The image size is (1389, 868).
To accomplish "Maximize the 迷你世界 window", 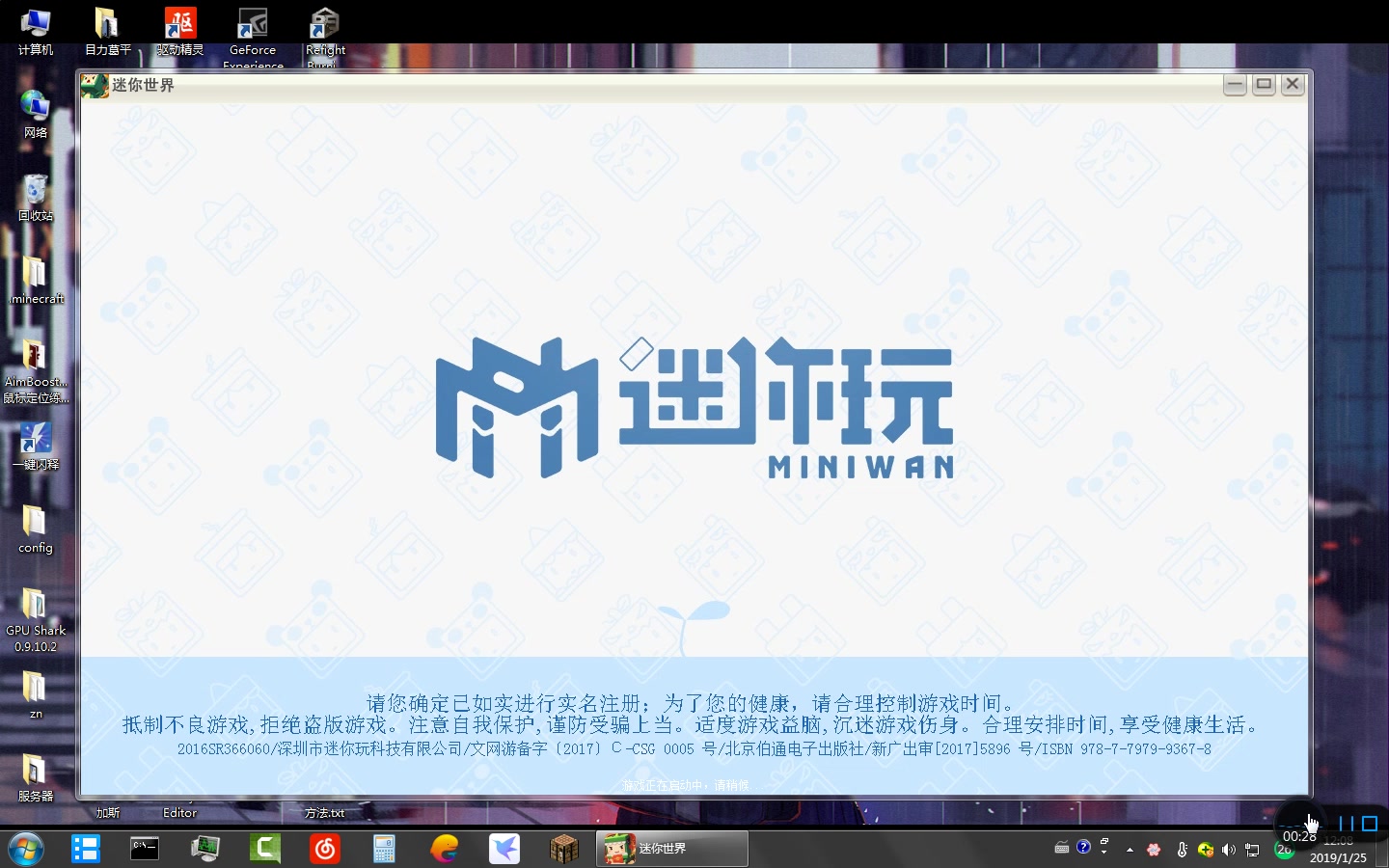I will point(1264,85).
